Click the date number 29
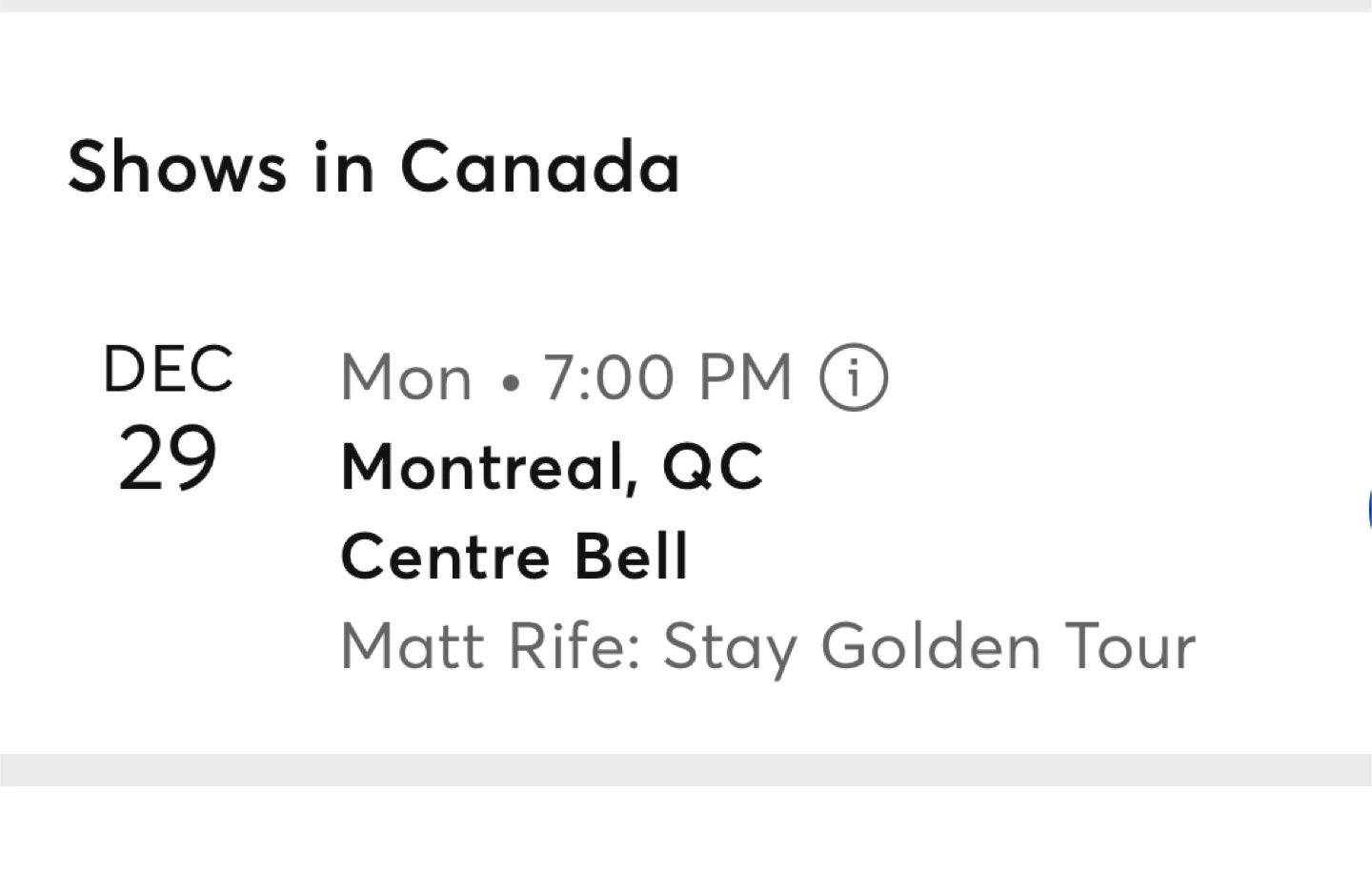Image resolution: width=1372 pixels, height=872 pixels. (168, 458)
